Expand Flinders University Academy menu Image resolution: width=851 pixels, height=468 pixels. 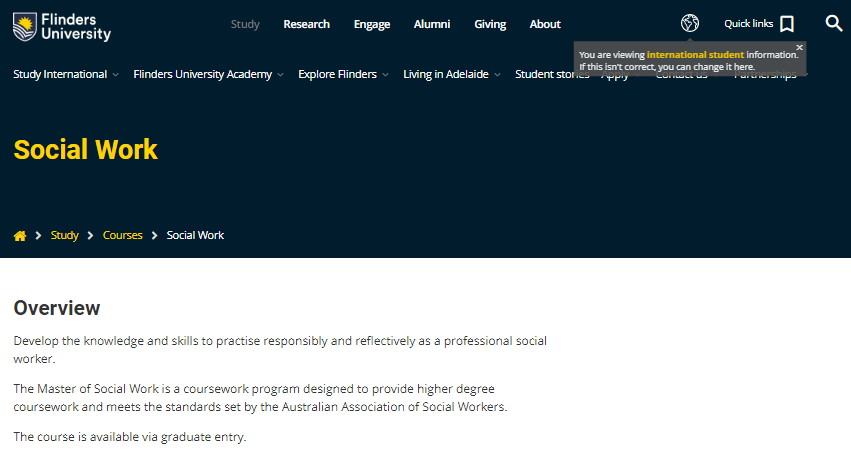click(x=208, y=74)
